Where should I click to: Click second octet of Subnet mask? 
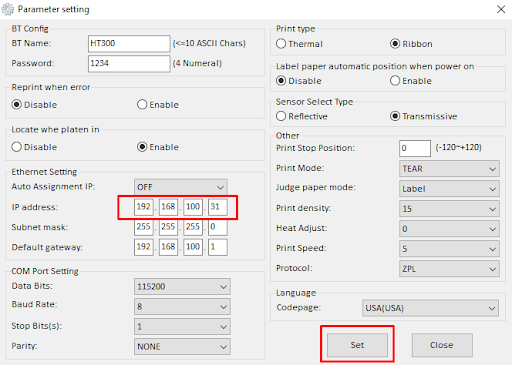click(168, 227)
